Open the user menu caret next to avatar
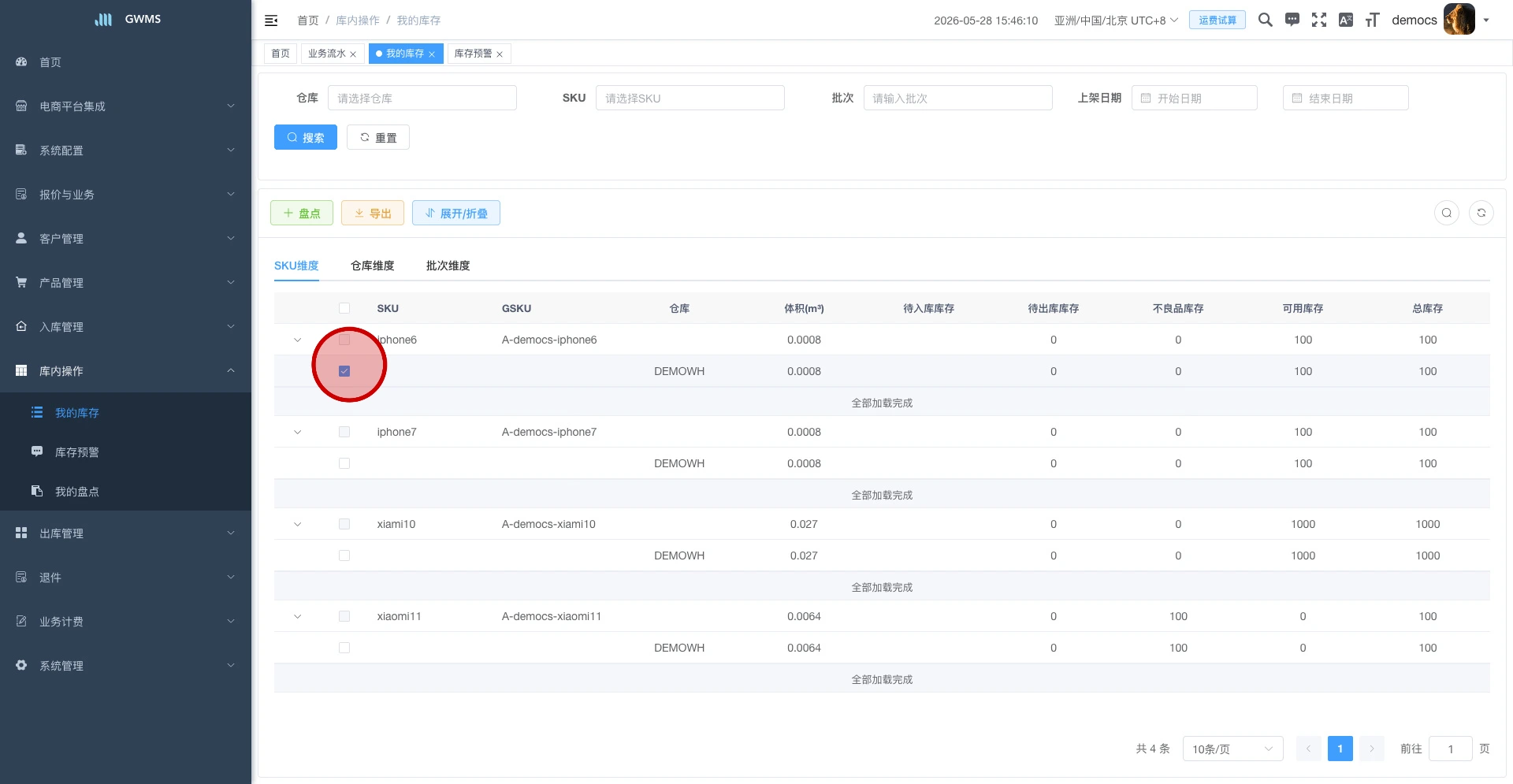This screenshot has width=1513, height=784. [x=1486, y=20]
